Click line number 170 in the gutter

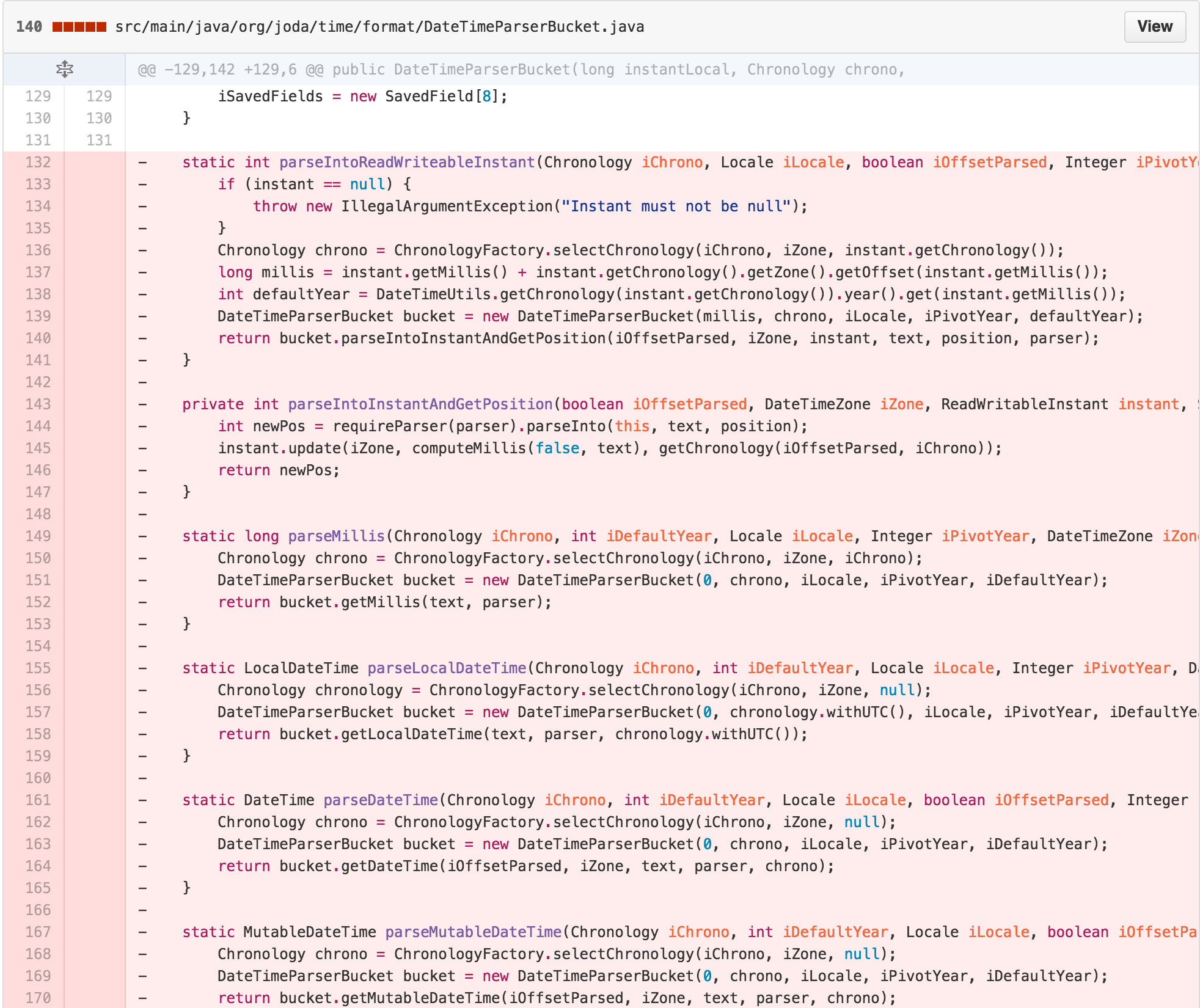(38, 998)
